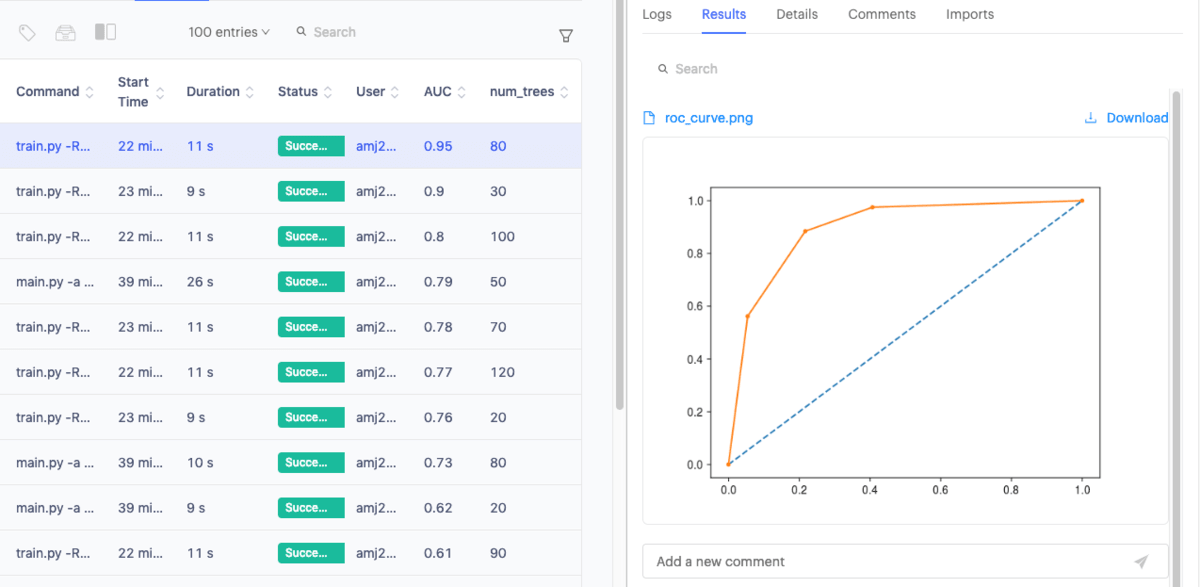
Task: Open the Imports tab
Action: click(969, 14)
